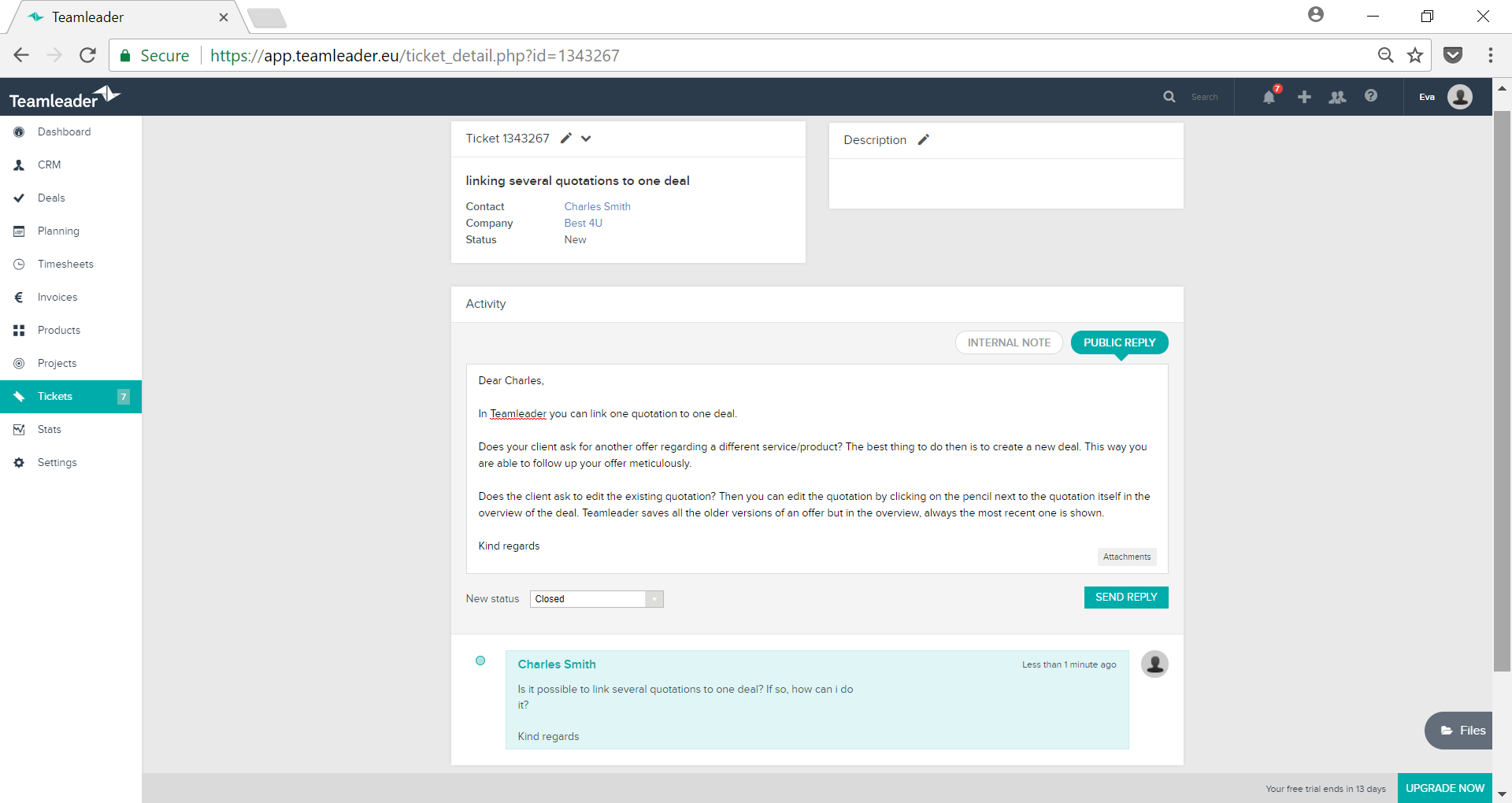Screen dimensions: 1512x803
Task: Switch to Internal Note tab
Action: pos(1009,342)
